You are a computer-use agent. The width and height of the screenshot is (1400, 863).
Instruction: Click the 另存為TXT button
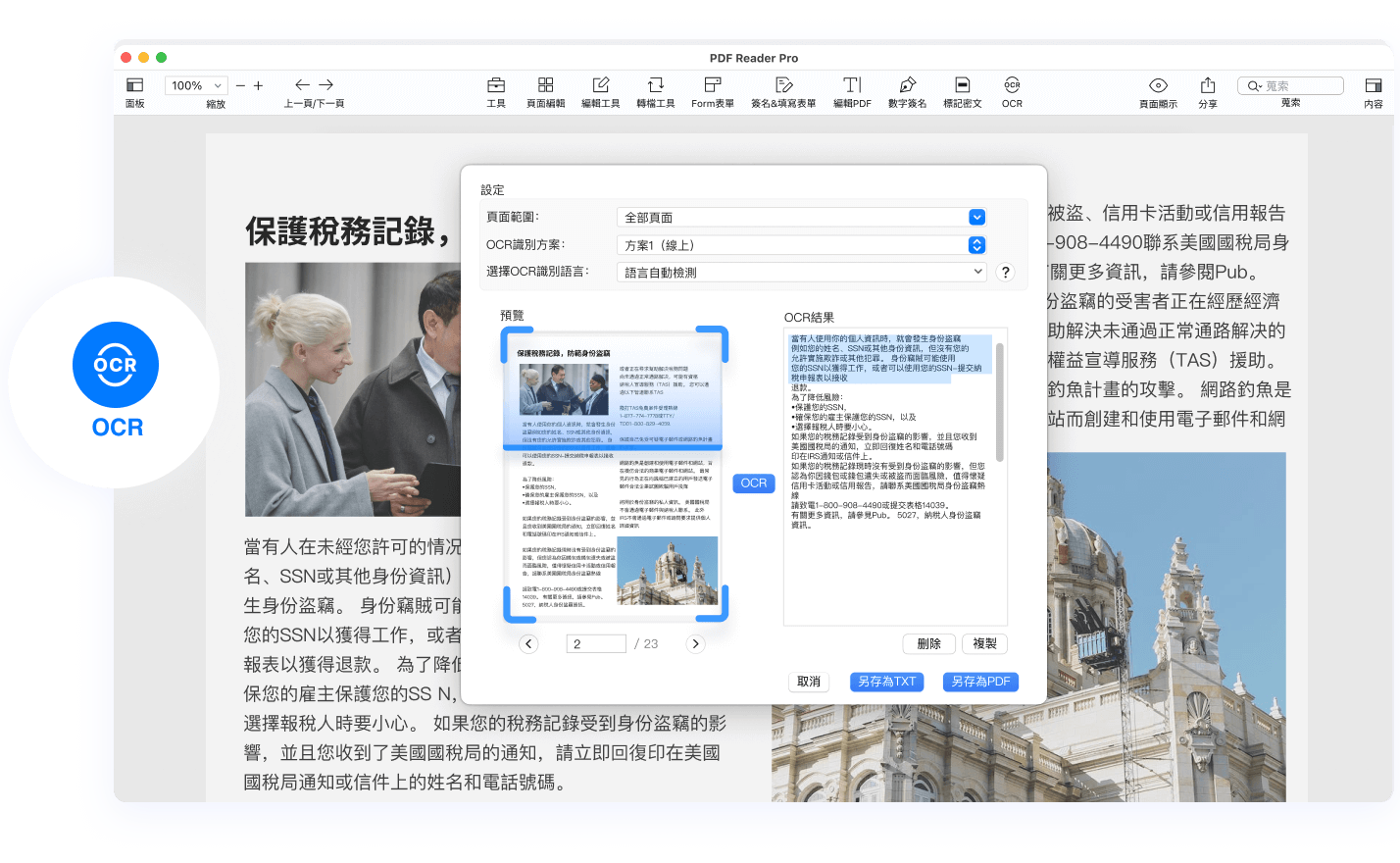[x=886, y=682]
